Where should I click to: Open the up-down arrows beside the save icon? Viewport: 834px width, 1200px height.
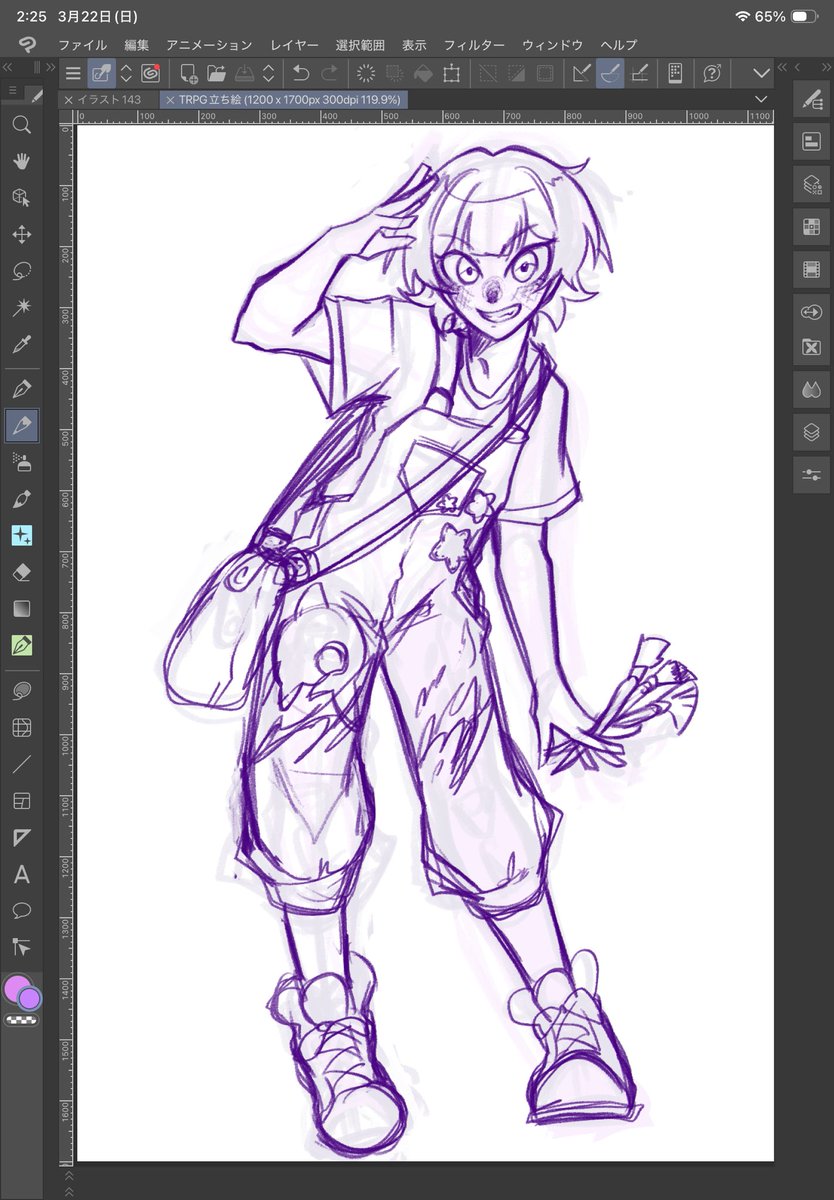tap(269, 73)
